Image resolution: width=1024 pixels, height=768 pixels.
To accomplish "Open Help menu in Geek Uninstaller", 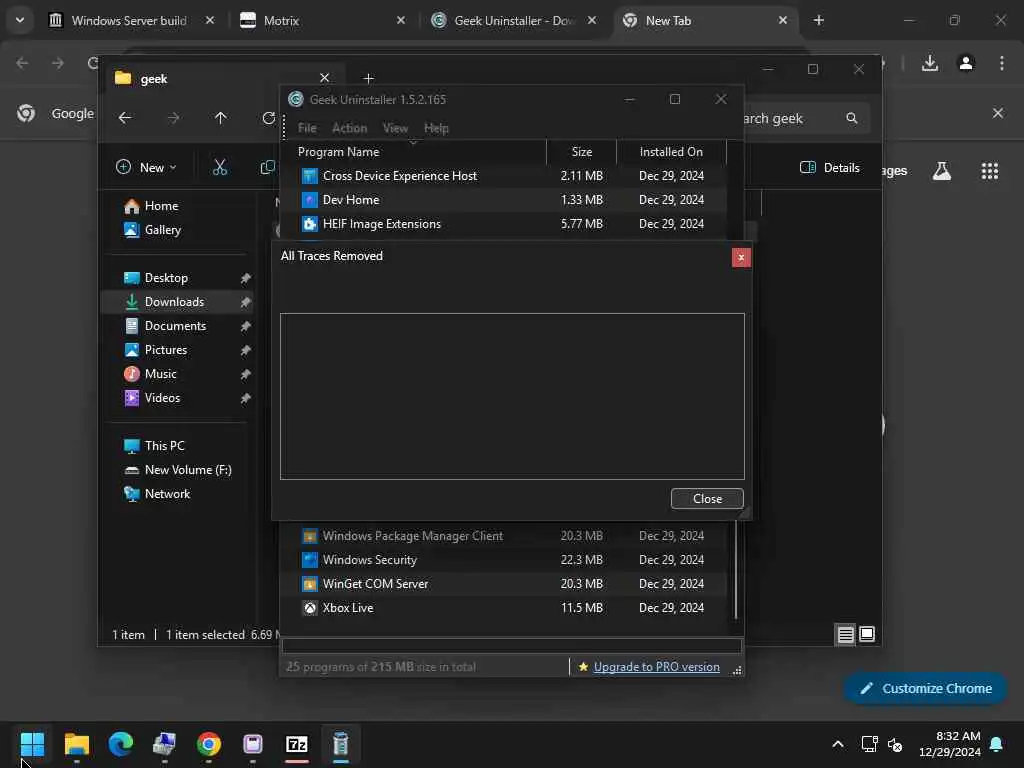I will (x=436, y=128).
